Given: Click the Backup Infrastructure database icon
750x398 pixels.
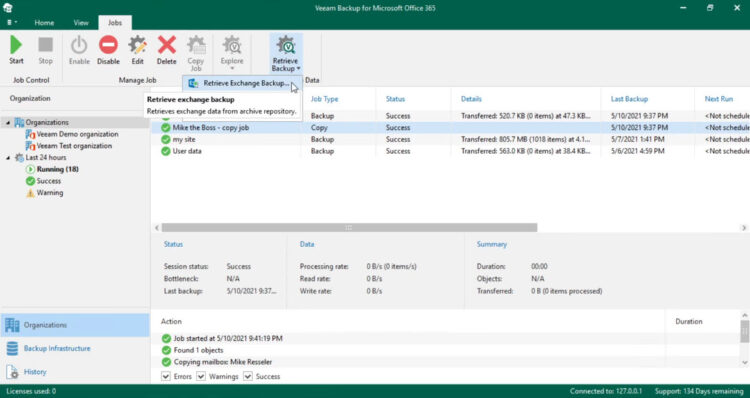Looking at the screenshot, I should 12,348.
